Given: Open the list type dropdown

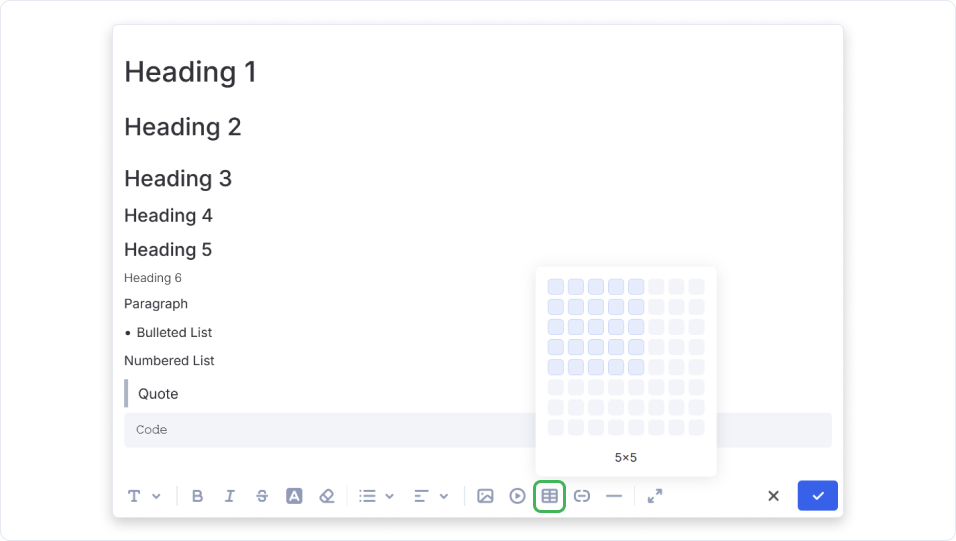Looking at the screenshot, I should [x=376, y=496].
